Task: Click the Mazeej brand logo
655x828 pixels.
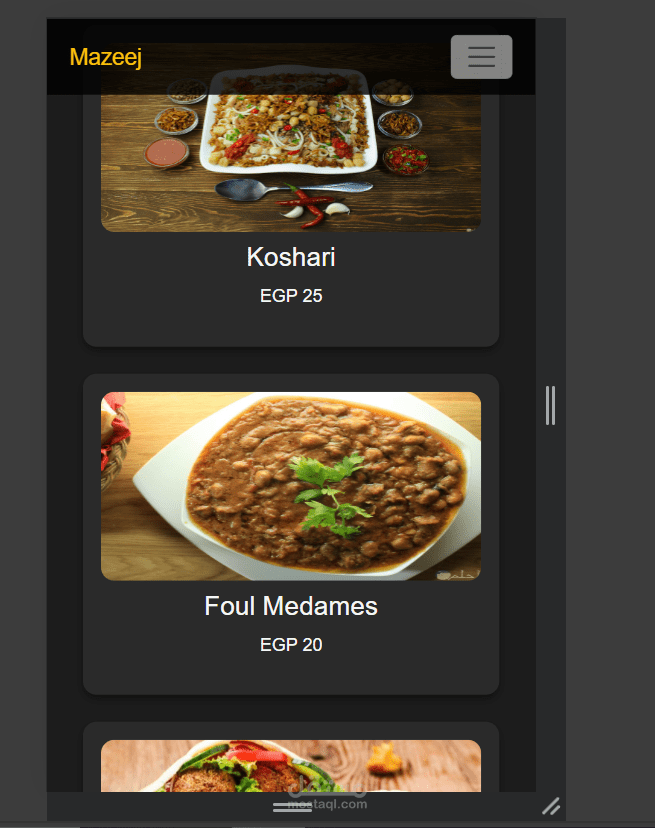Action: (x=106, y=57)
